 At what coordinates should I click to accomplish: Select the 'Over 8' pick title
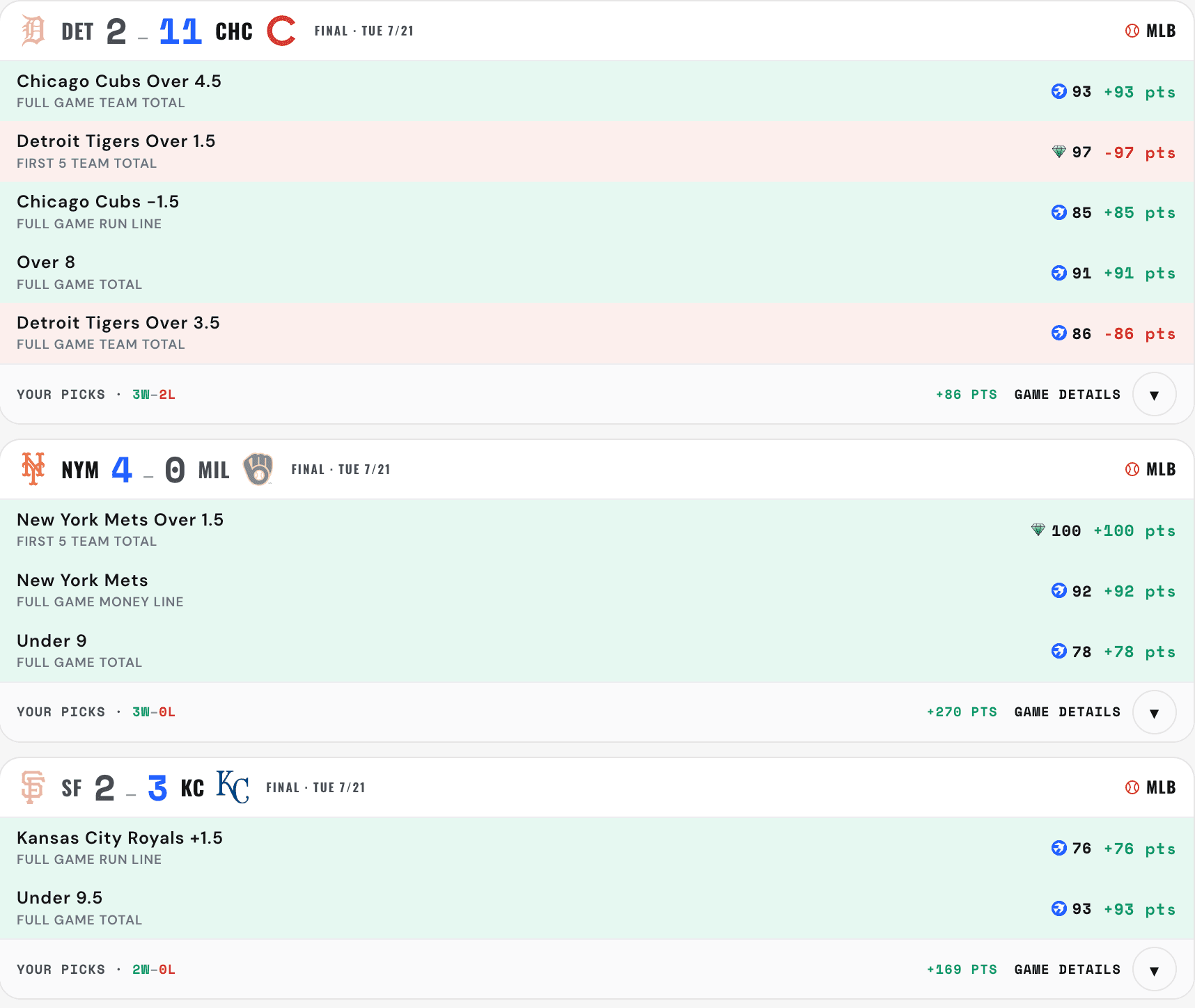pyautogui.click(x=46, y=262)
